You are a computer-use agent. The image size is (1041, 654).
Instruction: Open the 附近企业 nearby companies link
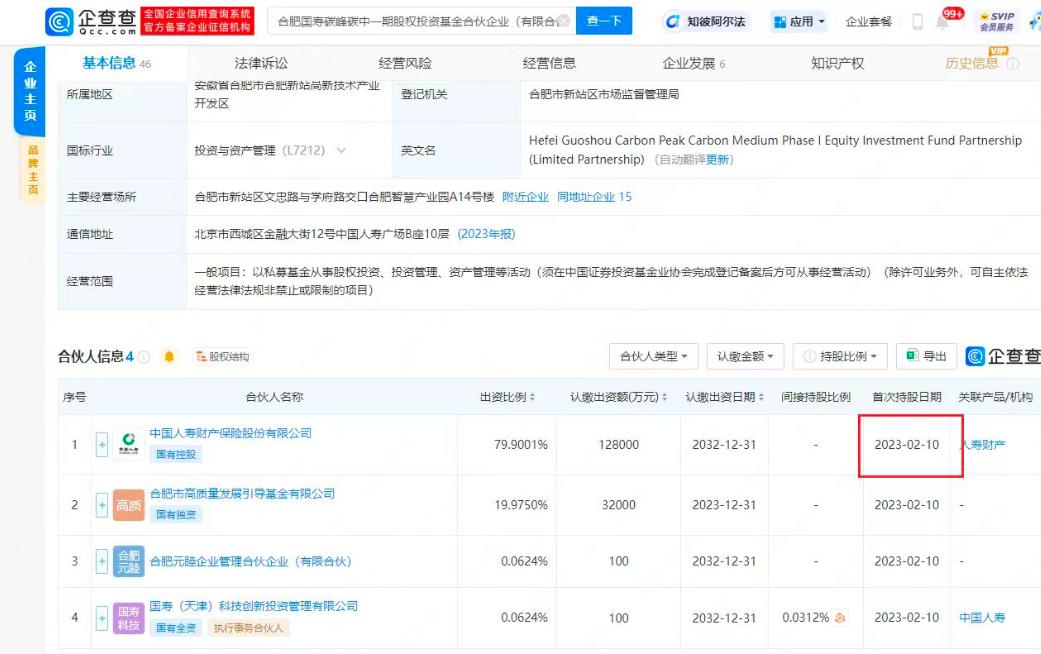pyautogui.click(x=525, y=197)
